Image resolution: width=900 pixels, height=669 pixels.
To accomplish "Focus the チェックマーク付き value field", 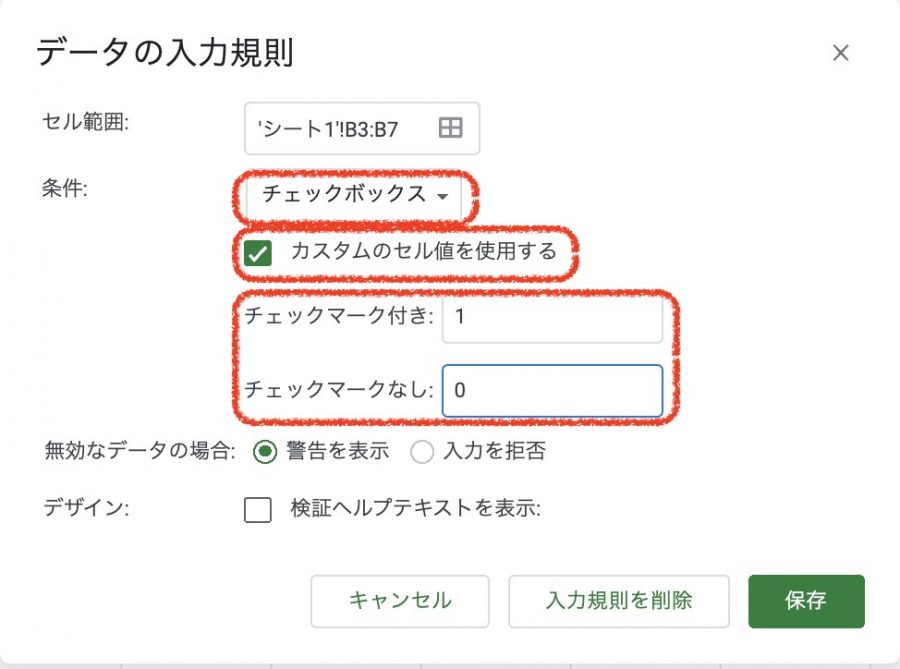I will pyautogui.click(x=552, y=318).
